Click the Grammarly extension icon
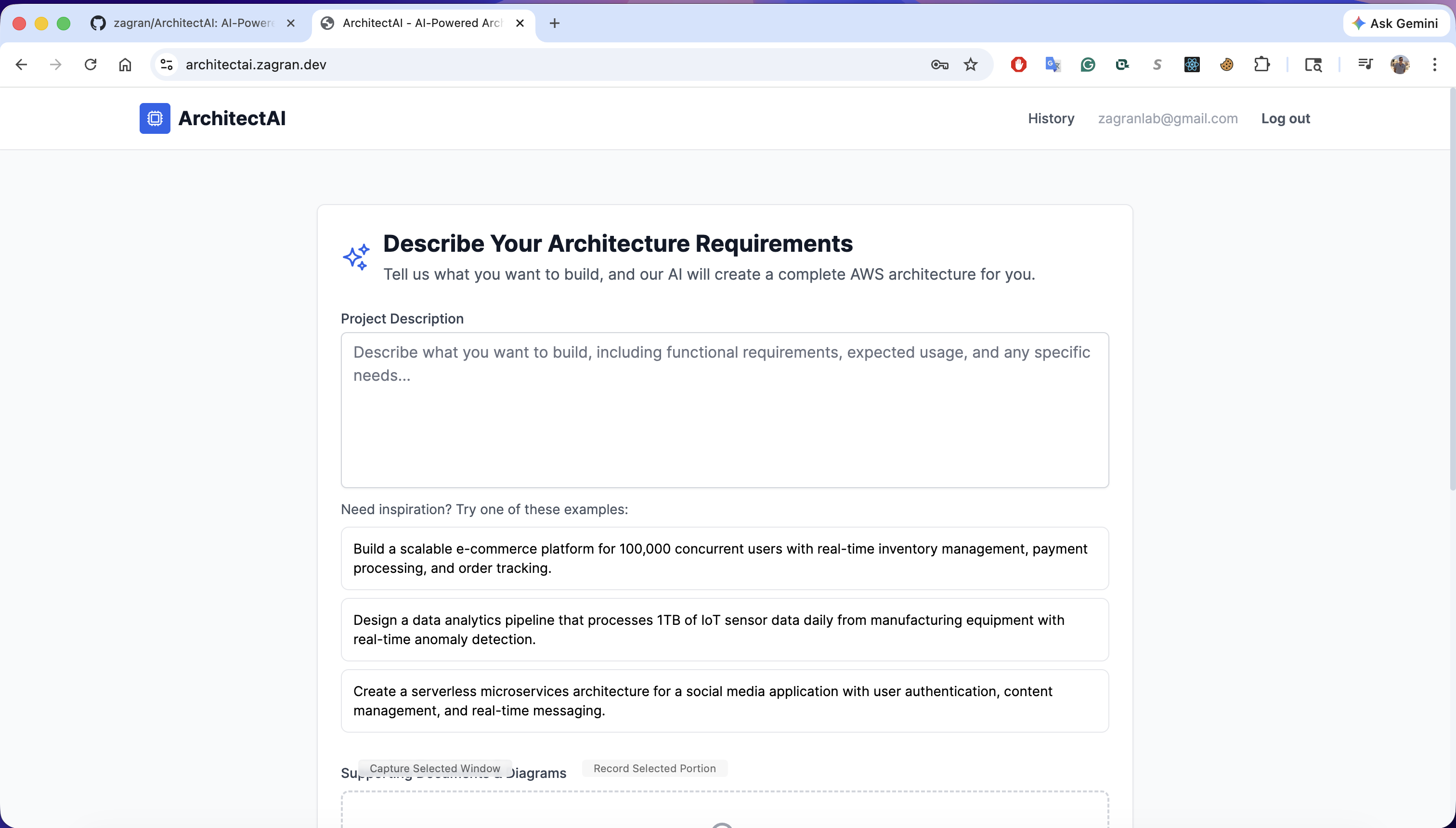Viewport: 1456px width, 828px height. coord(1088,65)
